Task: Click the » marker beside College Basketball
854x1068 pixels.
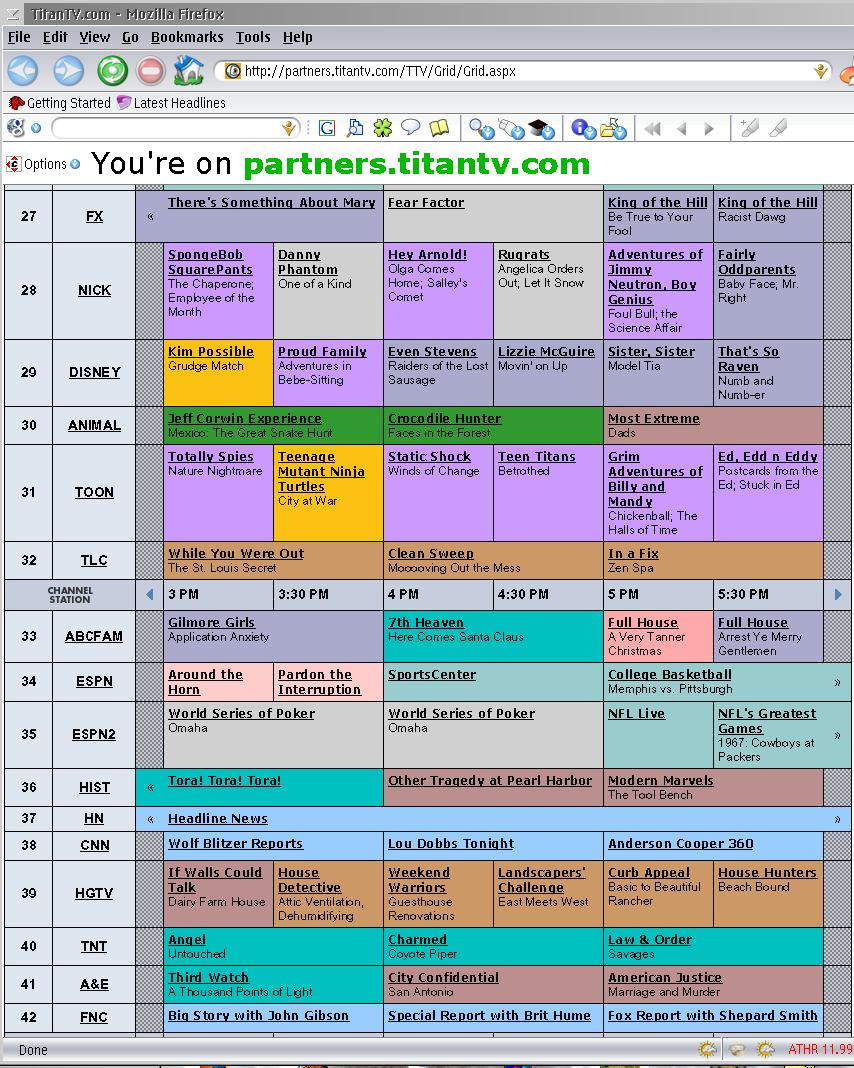Action: coord(837,682)
